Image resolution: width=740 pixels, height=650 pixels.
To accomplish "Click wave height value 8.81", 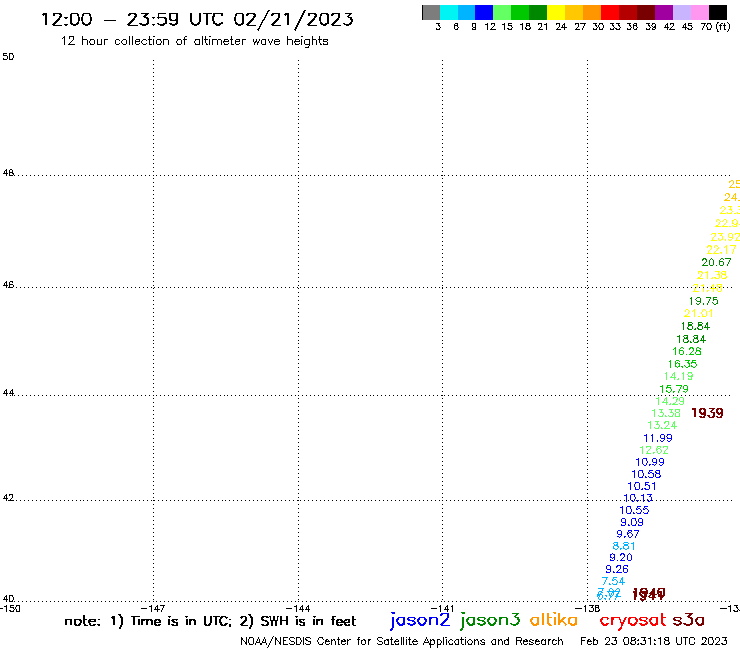I will coord(623,546).
